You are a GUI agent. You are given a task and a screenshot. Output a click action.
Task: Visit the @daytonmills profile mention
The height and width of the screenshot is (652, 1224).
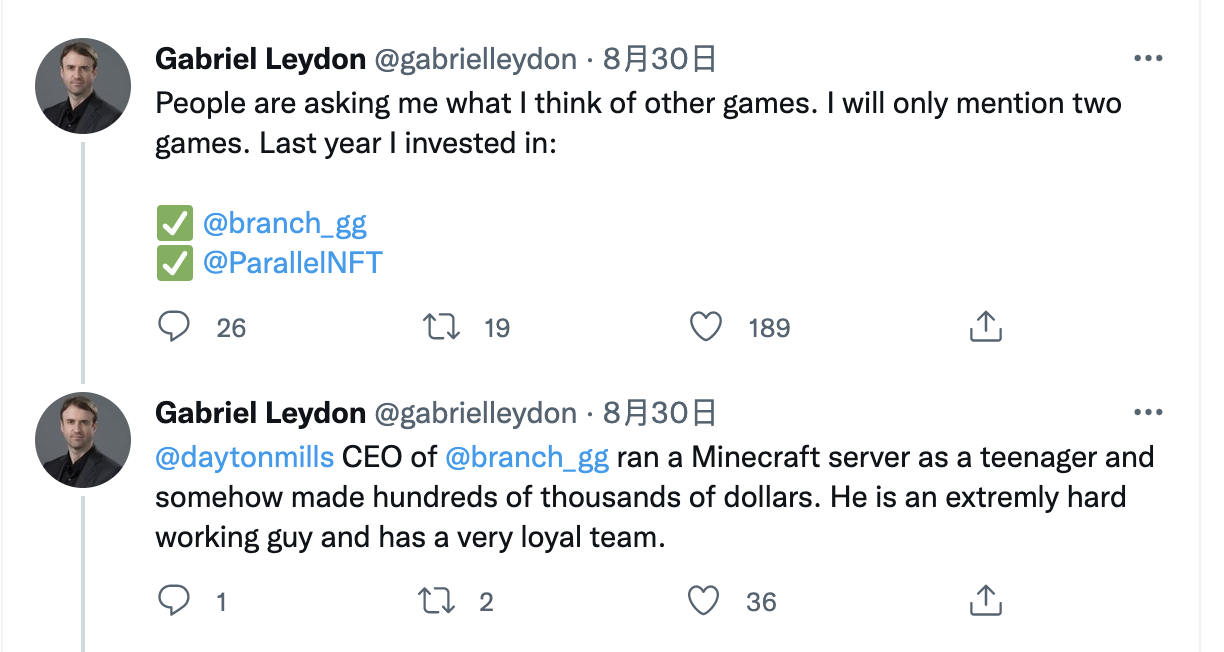[x=245, y=457]
